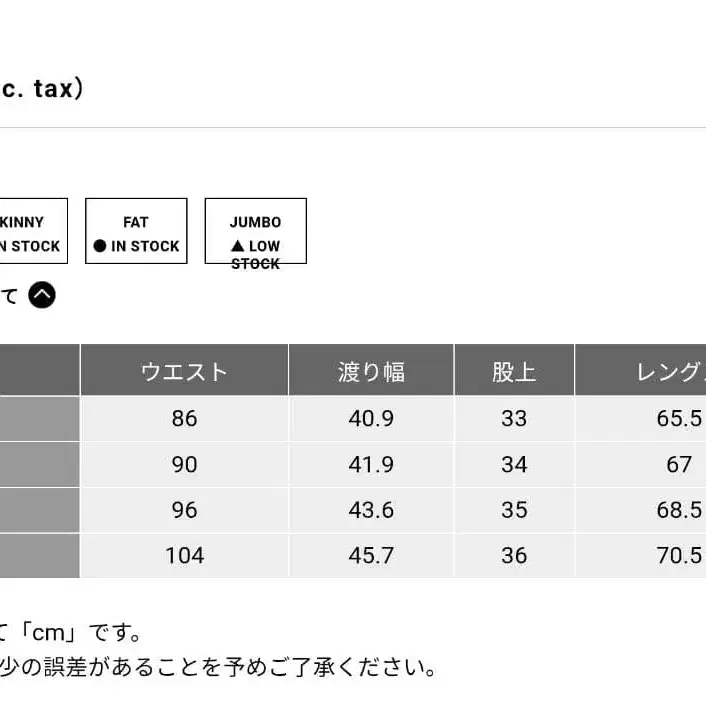Viewport: 706px width, 706px height.
Task: Click the rise value 36 cell
Action: pyautogui.click(x=514, y=555)
